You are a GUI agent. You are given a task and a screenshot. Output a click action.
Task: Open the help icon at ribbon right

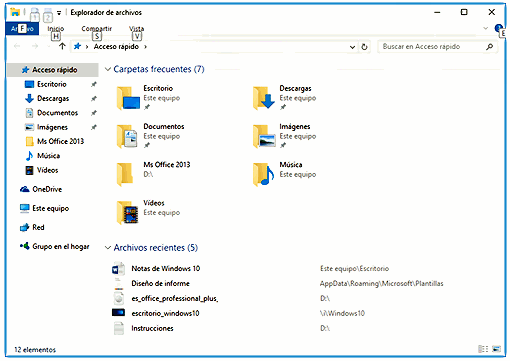pos(499,28)
